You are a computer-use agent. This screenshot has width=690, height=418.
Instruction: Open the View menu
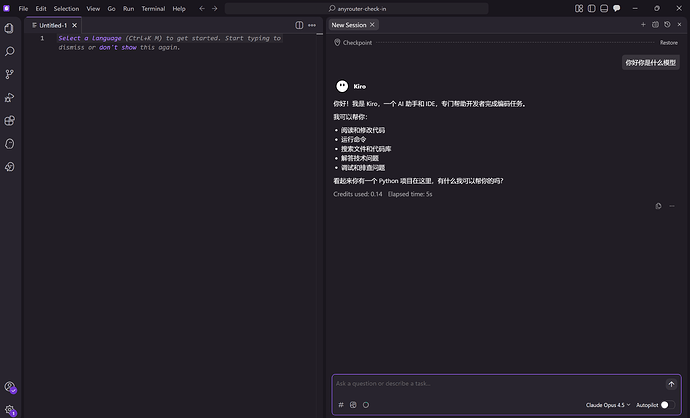pyautogui.click(x=93, y=8)
